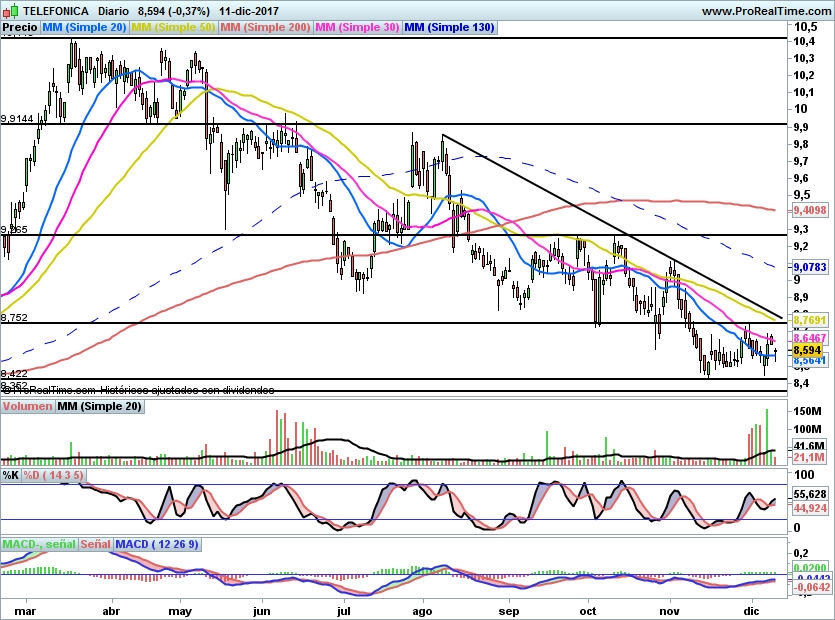Click the 8,5641 blue moving average value
Viewport: 835px width, 620px height.
click(x=810, y=361)
